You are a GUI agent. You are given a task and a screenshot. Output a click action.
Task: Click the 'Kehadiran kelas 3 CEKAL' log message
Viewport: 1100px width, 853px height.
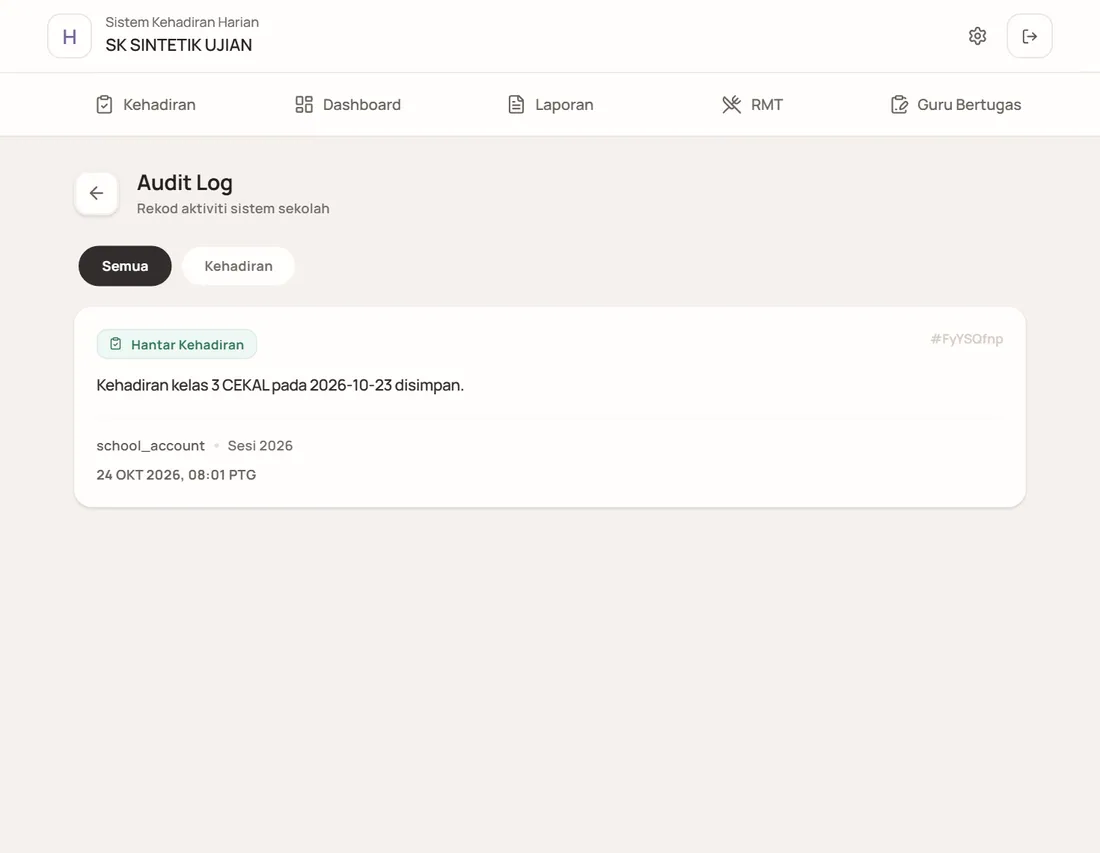pos(280,385)
